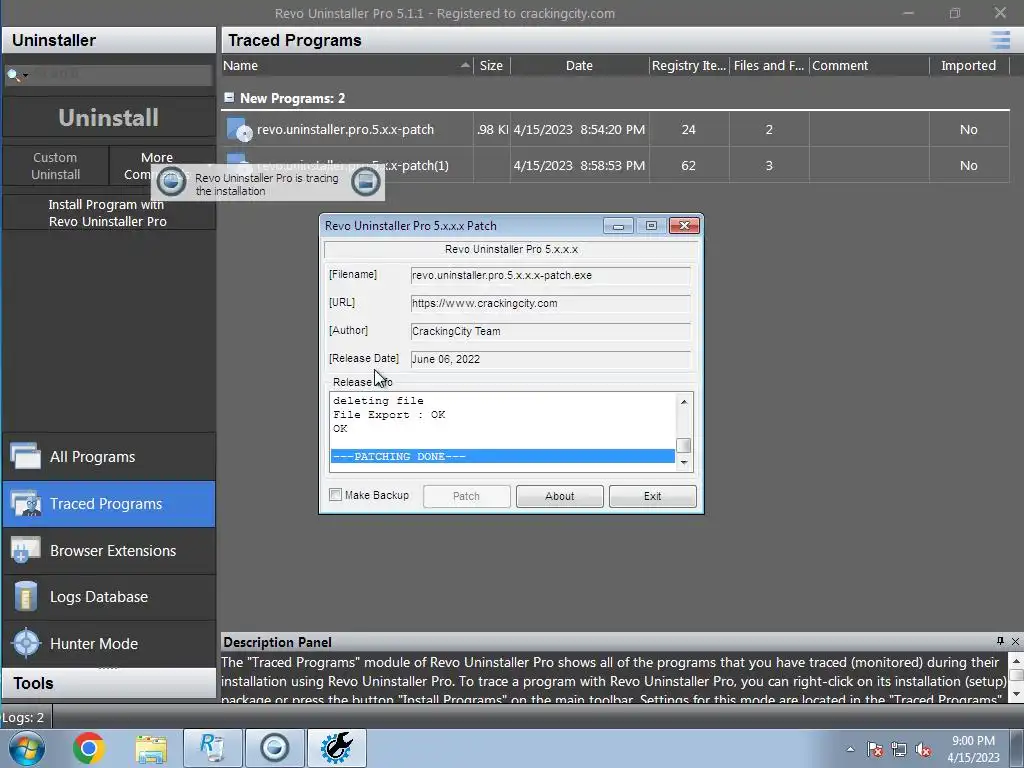The height and width of the screenshot is (768, 1024).
Task: Click the round tracing app taskbar icon
Action: pyautogui.click(x=274, y=748)
